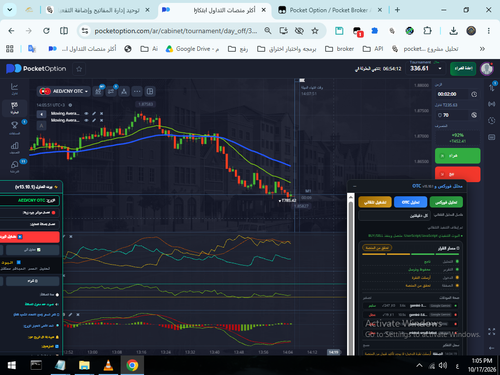Open the bar-chart statistics icon in left sidebar
The height and width of the screenshot is (375, 500).
pyautogui.click(x=14, y=147)
